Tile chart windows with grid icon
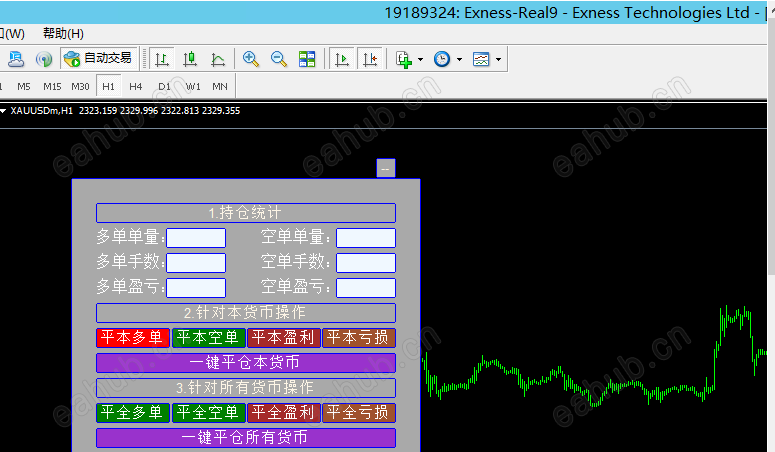Image resolution: width=775 pixels, height=452 pixels. click(307, 59)
